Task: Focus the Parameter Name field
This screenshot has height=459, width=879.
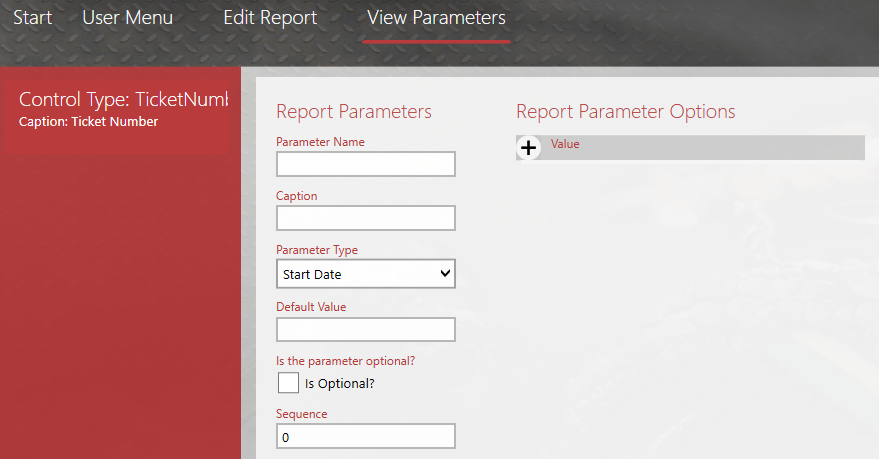Action: 366,164
